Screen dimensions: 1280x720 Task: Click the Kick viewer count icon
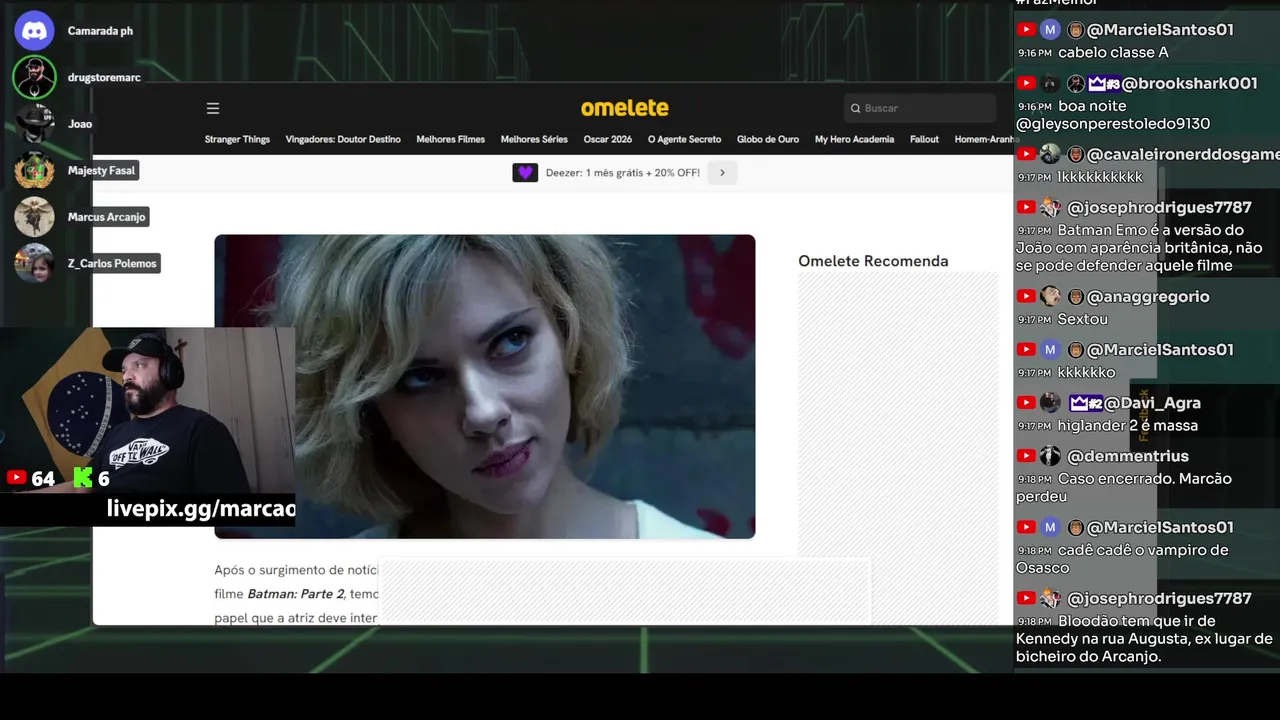tap(83, 478)
